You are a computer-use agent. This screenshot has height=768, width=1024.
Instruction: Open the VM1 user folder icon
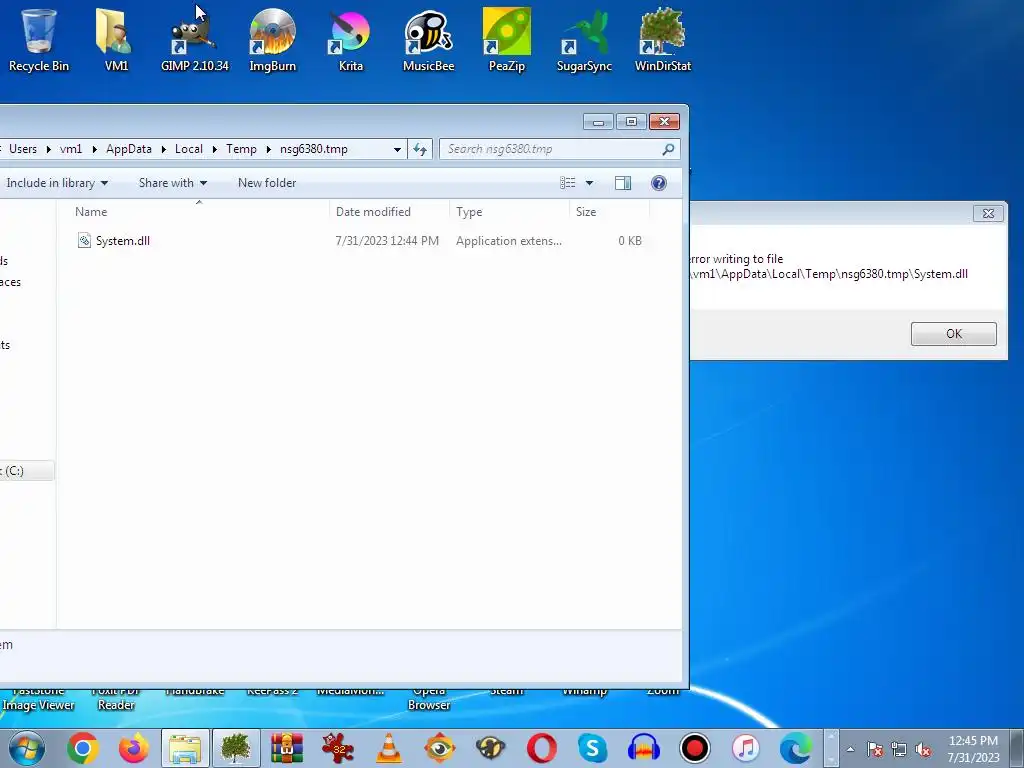(x=116, y=40)
